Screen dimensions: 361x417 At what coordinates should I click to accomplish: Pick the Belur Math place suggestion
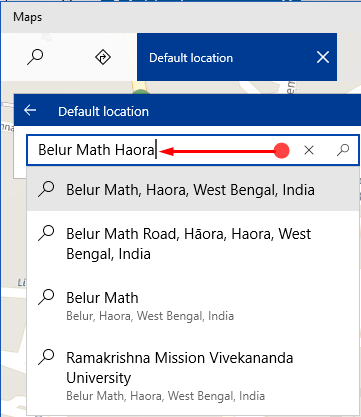193,306
